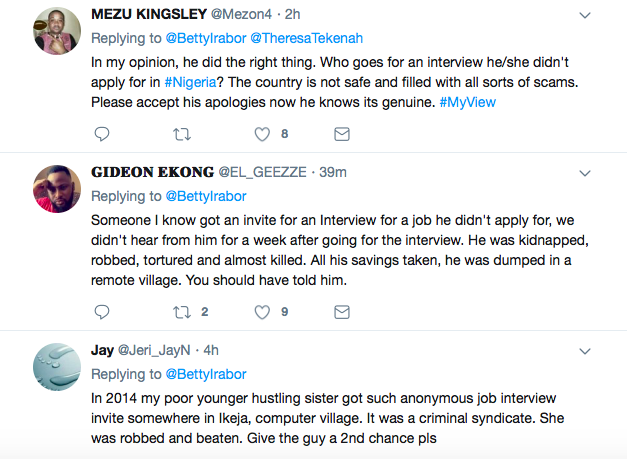Reply to GIDEON EKONG's tweet

click(x=102, y=312)
